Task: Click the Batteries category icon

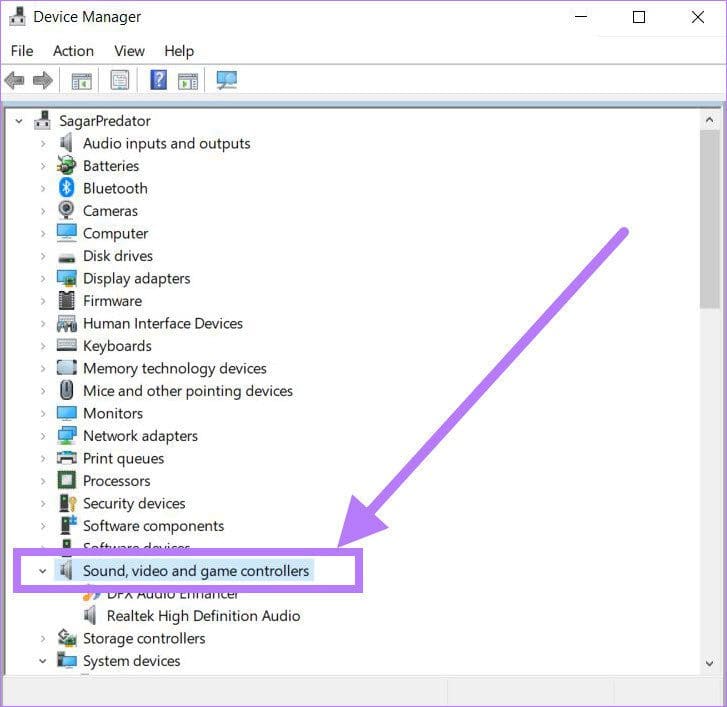Action: [67, 166]
